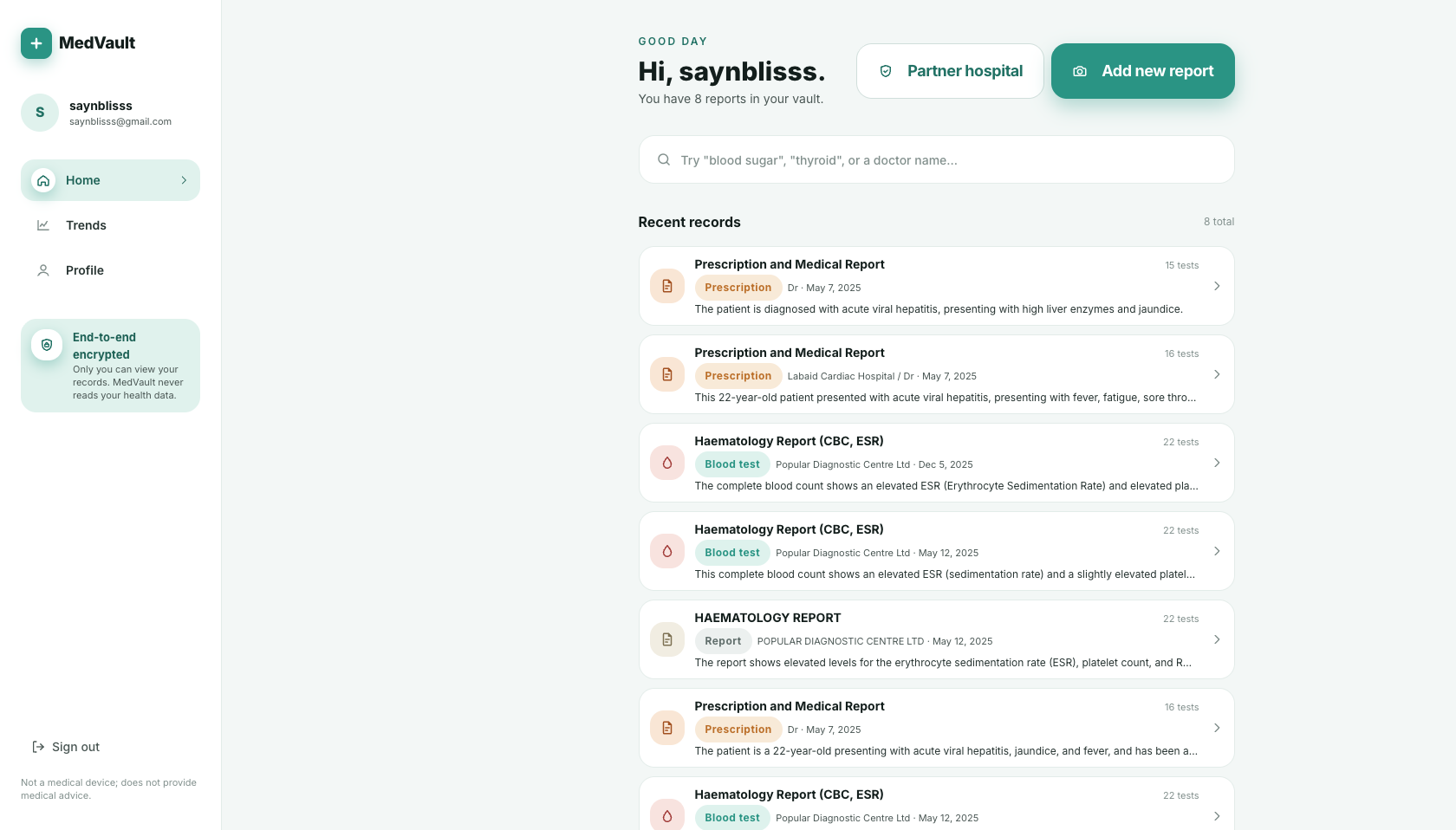Screen dimensions: 1456x830
Task: Click the document icon of Labaid Cardiac Hospital record
Action: pos(667,374)
